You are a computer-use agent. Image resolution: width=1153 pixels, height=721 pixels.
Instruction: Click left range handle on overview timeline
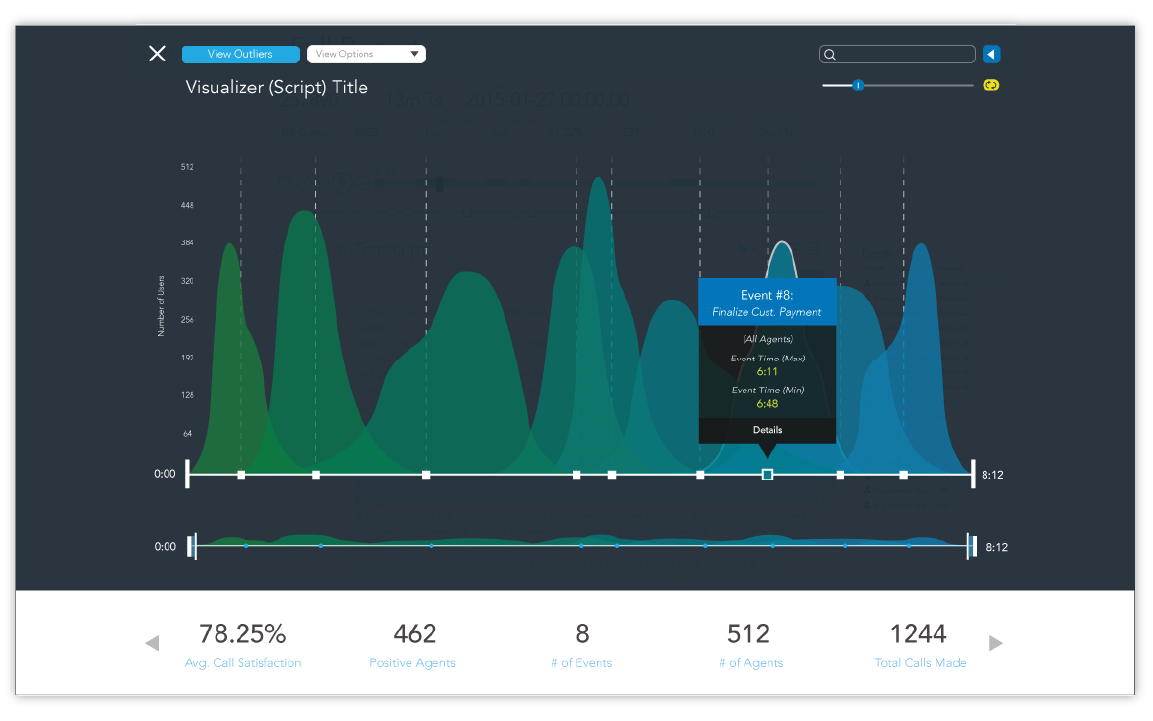click(x=193, y=546)
